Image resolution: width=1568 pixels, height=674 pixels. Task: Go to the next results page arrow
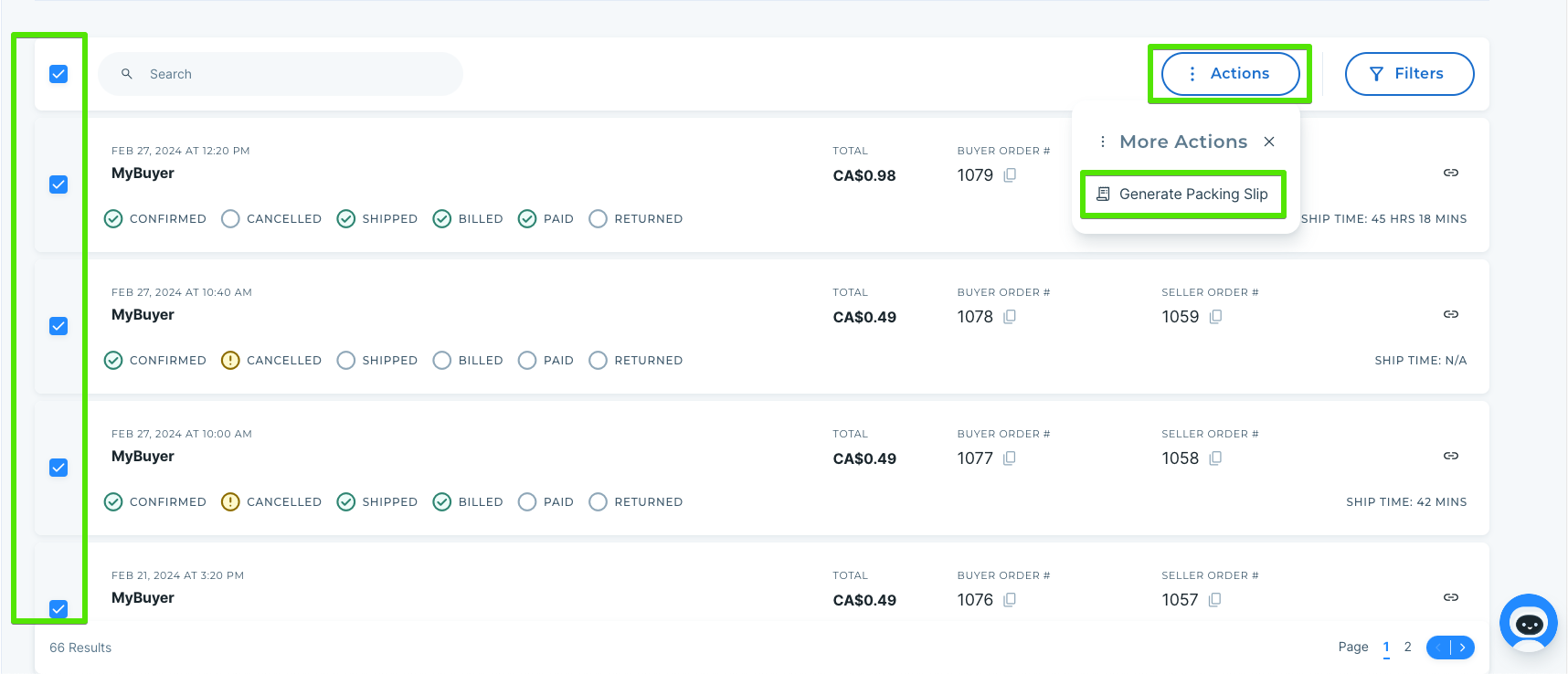[1463, 648]
